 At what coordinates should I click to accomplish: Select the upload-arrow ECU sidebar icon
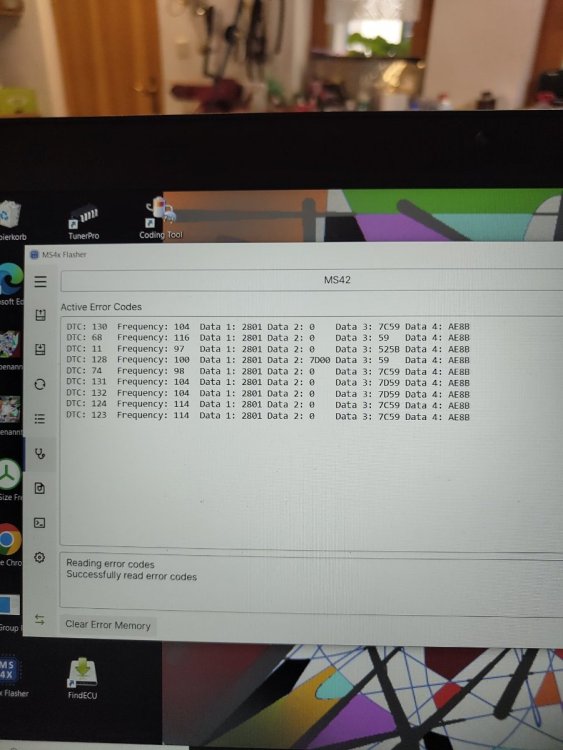click(x=41, y=315)
